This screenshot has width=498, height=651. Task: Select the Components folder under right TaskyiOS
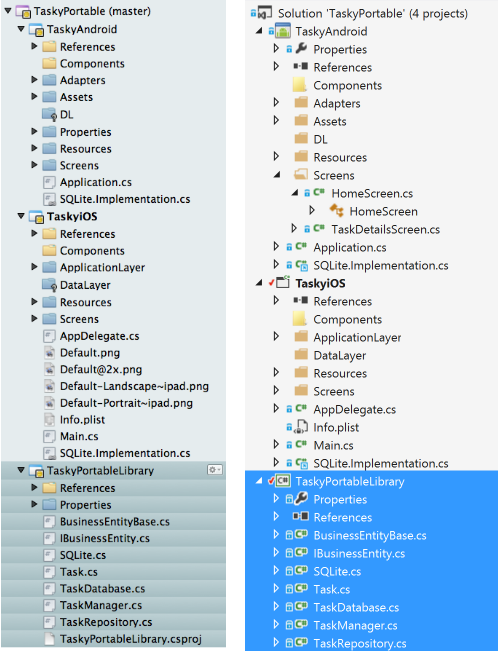(x=347, y=319)
